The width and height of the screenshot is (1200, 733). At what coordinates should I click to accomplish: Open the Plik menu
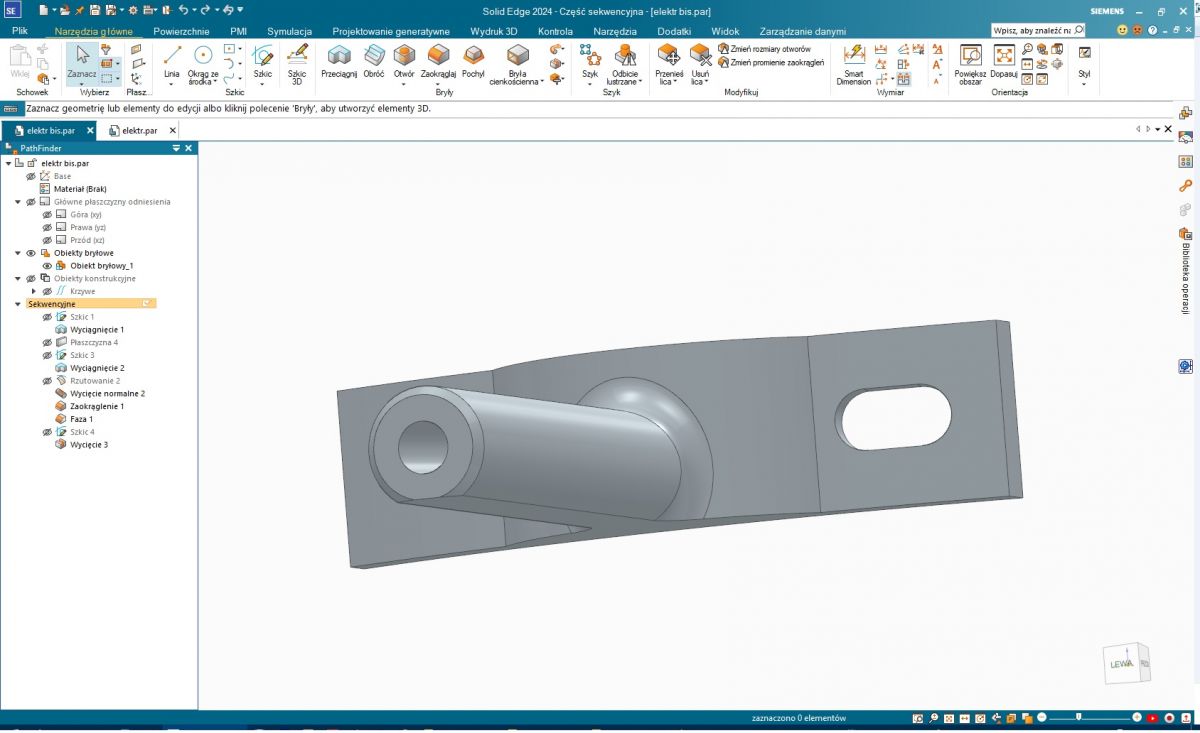coord(19,31)
